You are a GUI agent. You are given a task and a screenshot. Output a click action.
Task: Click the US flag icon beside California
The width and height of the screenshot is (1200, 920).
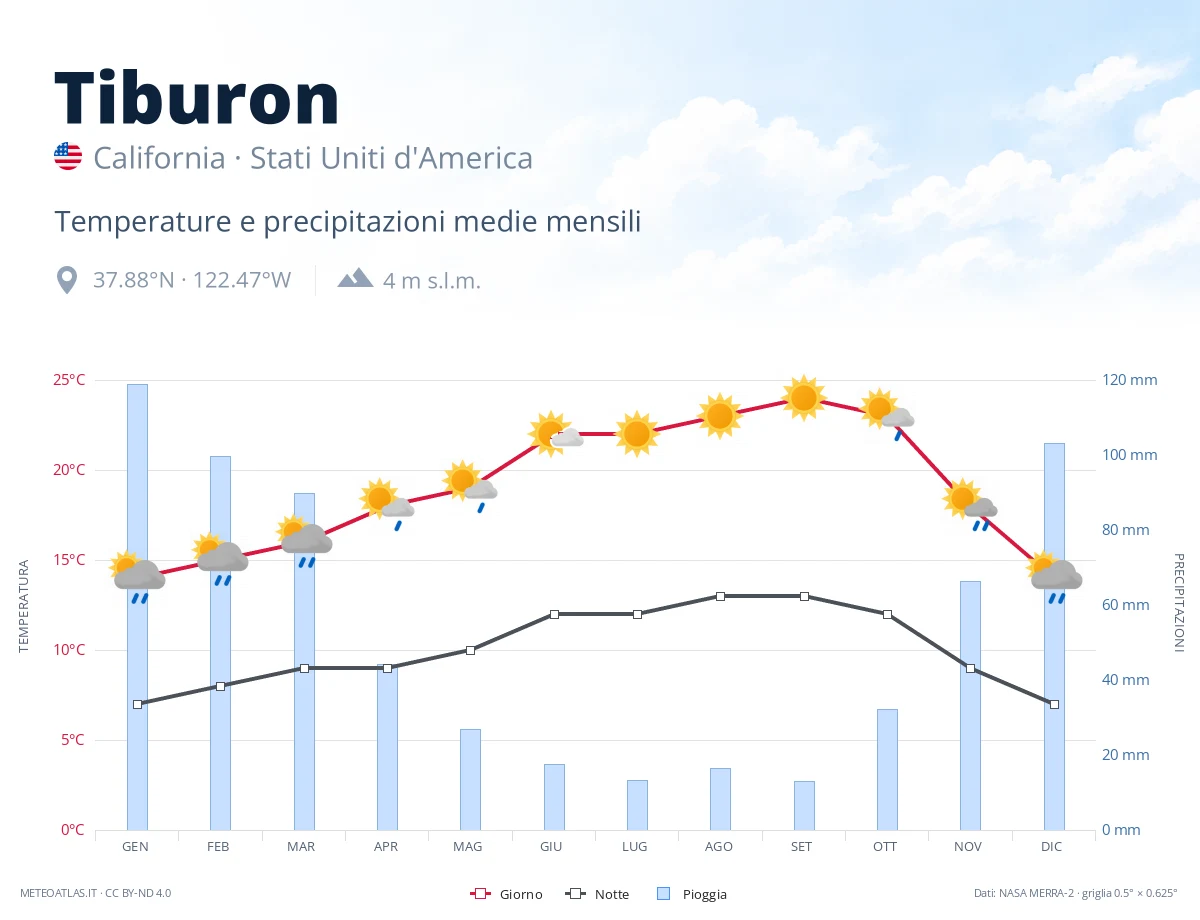(68, 156)
